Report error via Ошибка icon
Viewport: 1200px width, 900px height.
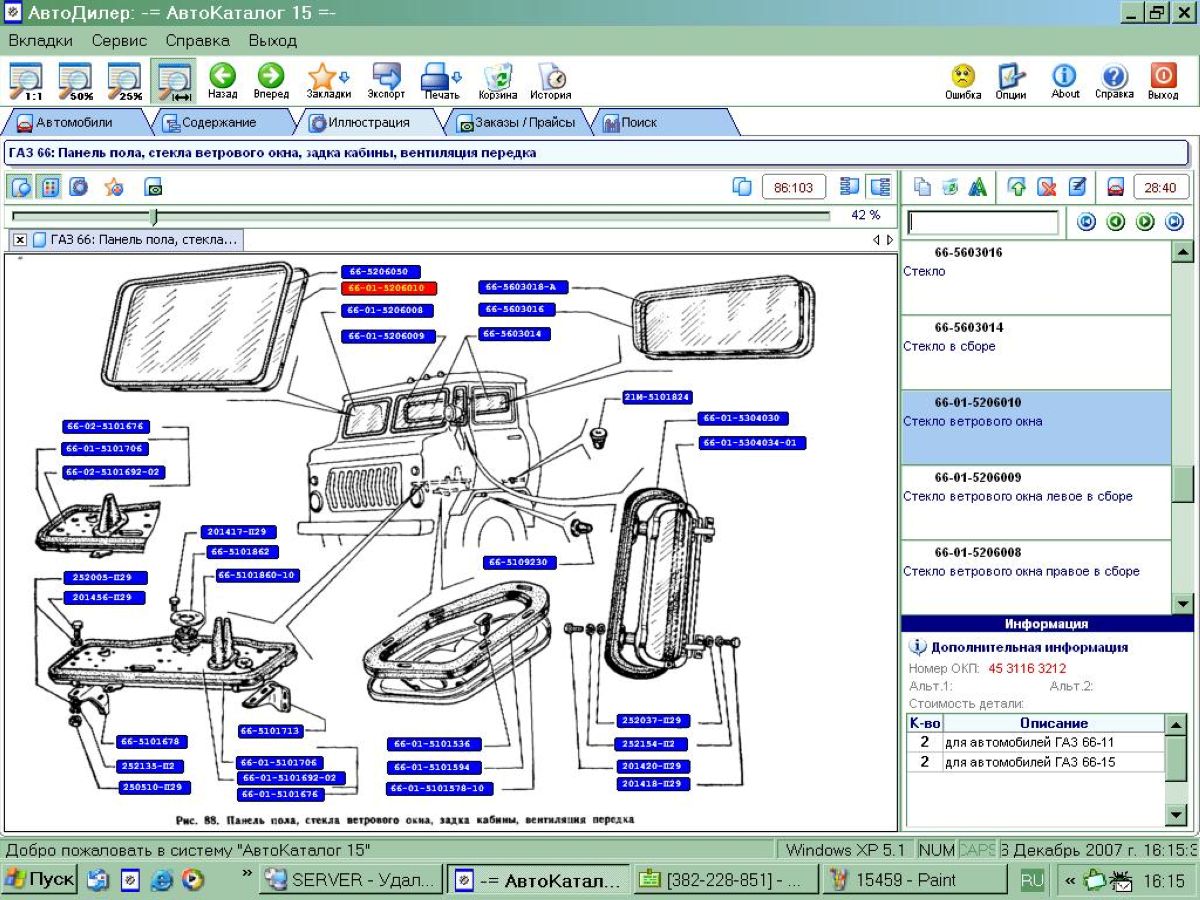(963, 81)
